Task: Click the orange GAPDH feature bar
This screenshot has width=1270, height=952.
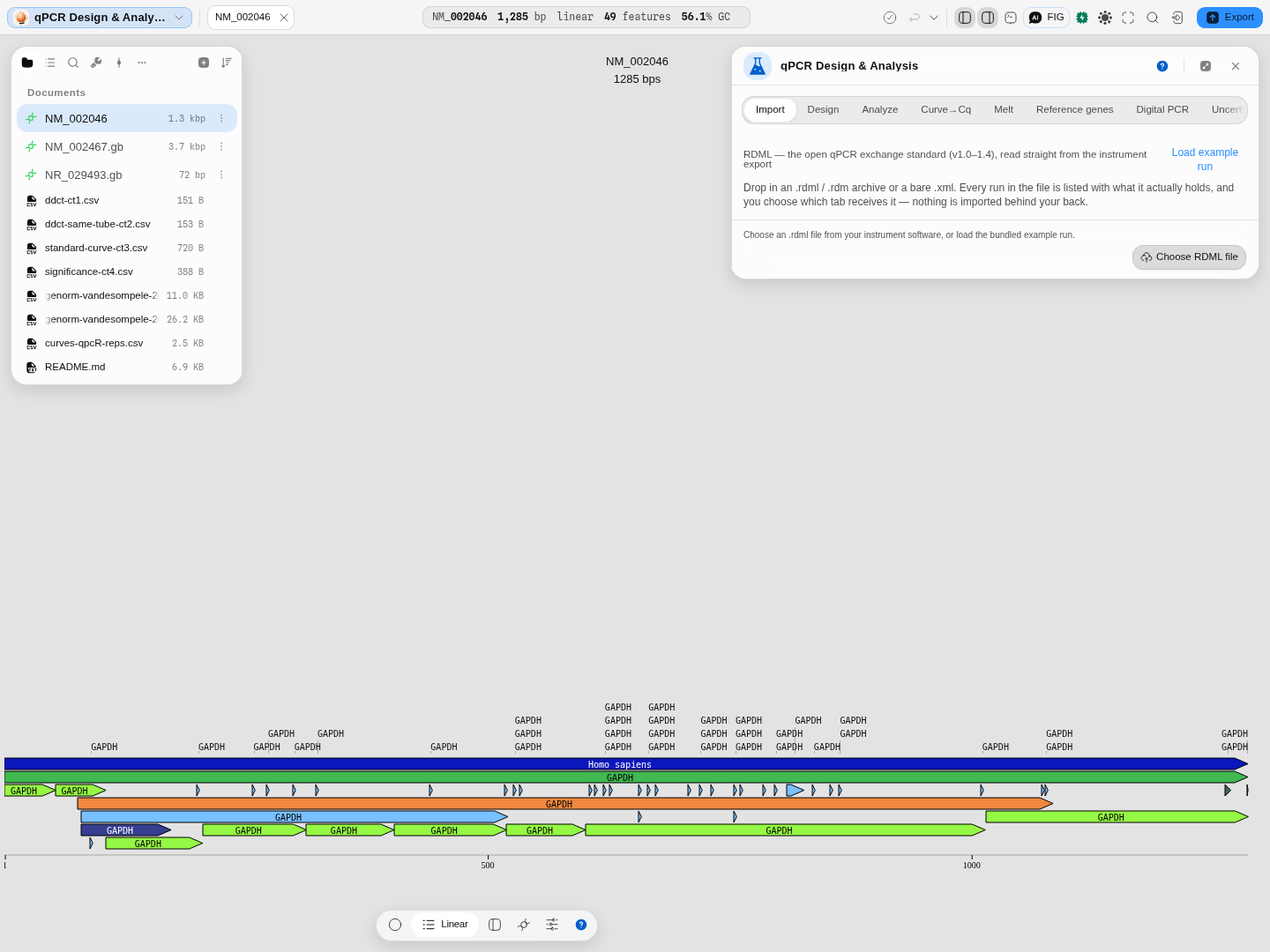Action: coord(565,804)
